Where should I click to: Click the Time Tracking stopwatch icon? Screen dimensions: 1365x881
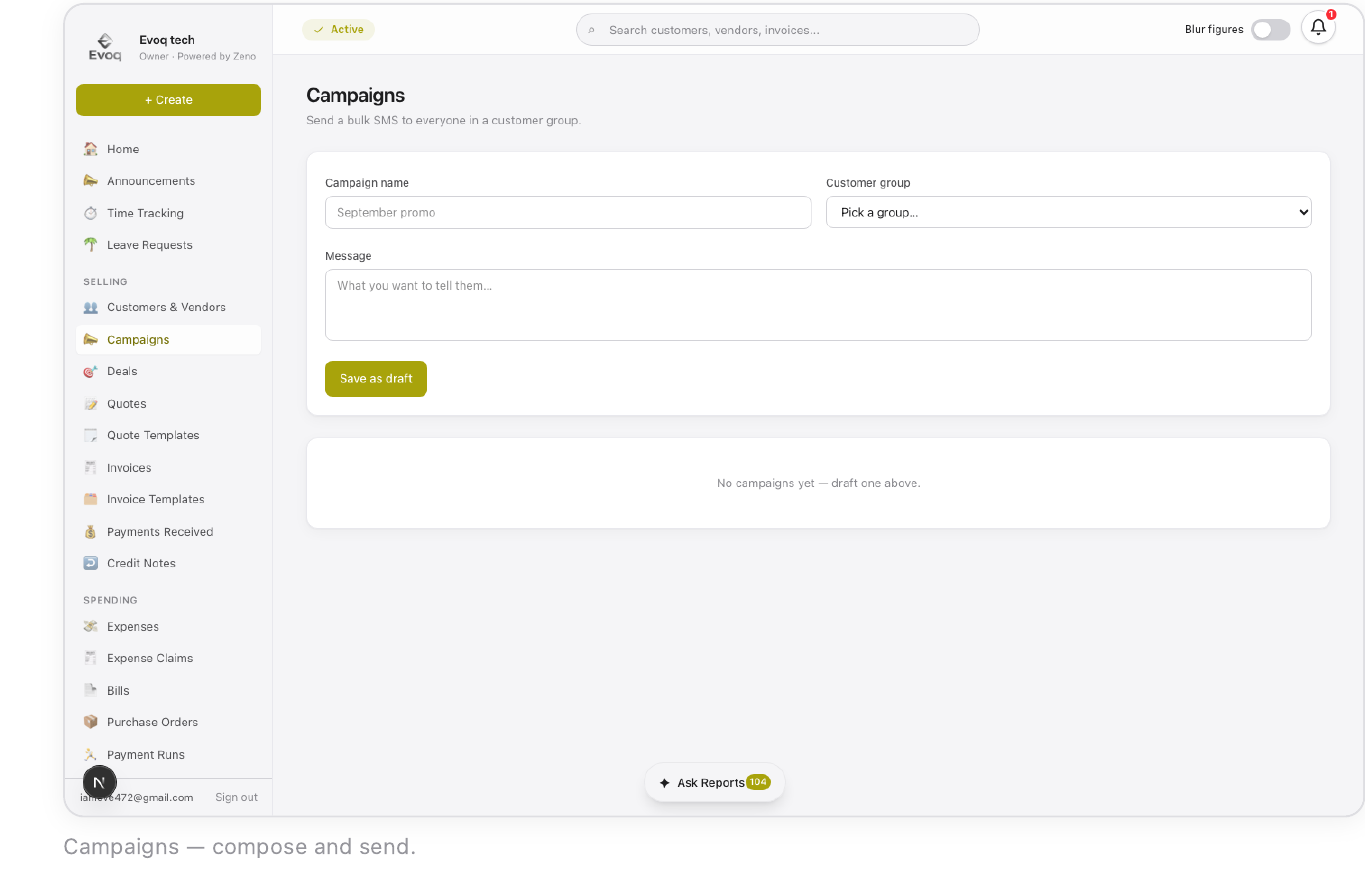coord(91,213)
